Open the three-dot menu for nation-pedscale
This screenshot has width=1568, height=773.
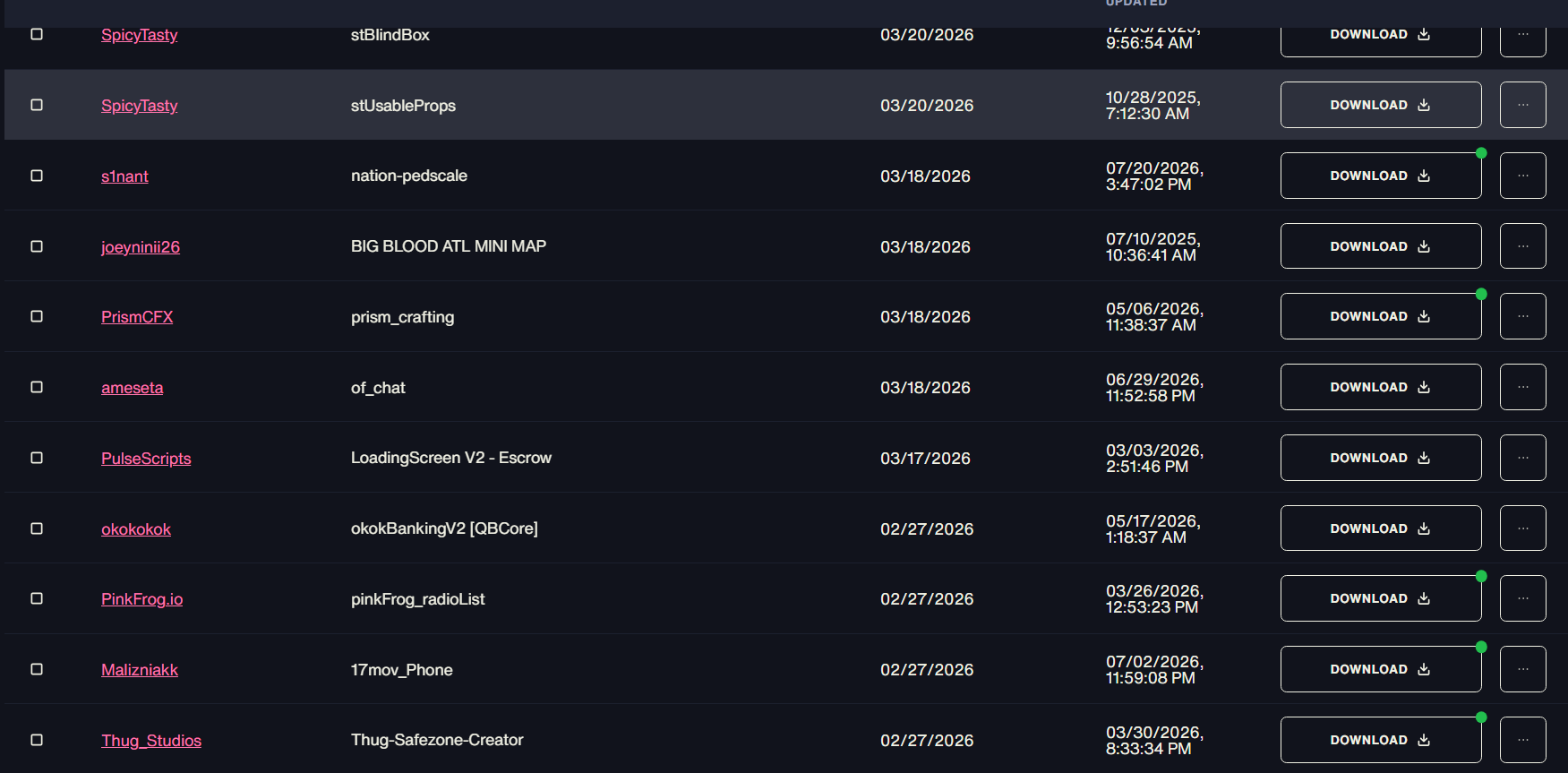click(1522, 176)
